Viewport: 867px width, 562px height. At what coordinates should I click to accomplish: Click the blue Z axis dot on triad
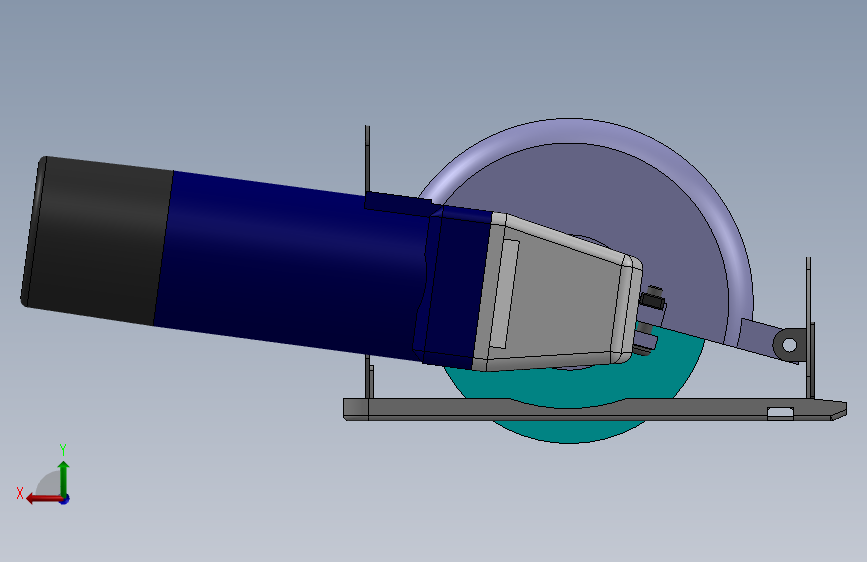[65, 499]
